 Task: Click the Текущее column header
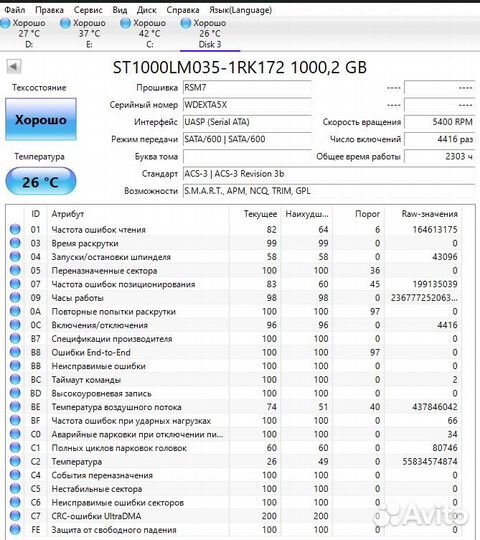(260, 214)
